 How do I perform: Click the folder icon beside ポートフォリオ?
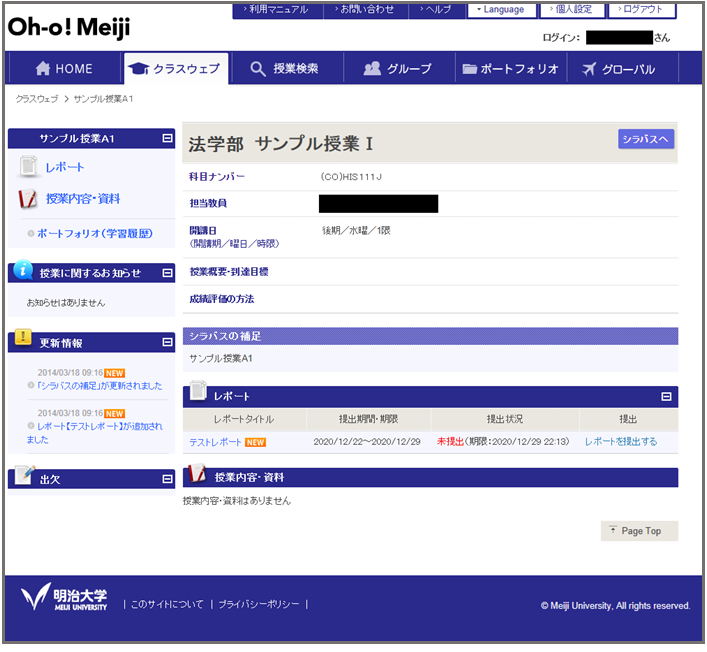469,69
